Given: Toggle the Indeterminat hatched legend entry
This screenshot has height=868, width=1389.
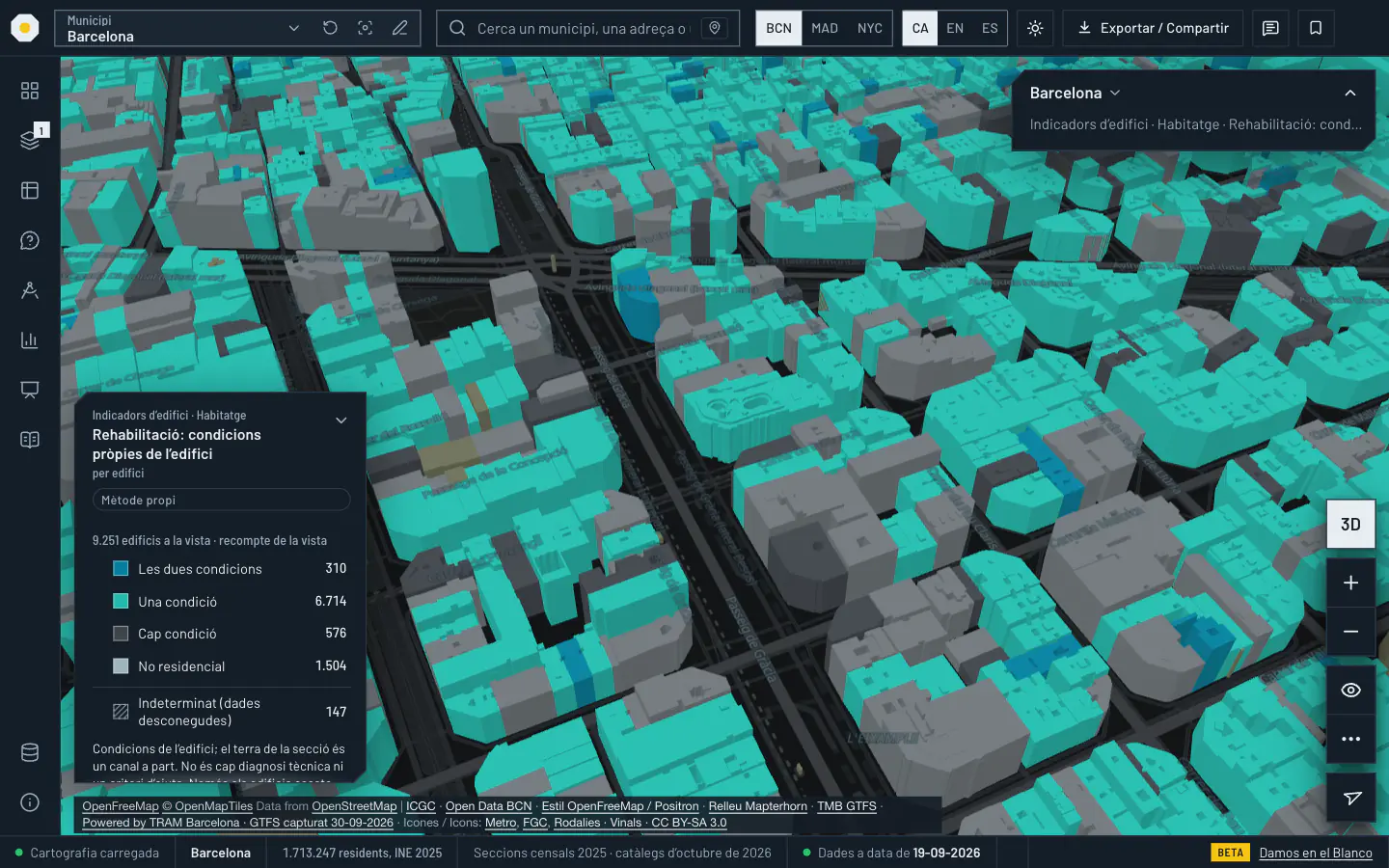Looking at the screenshot, I should click(221, 712).
